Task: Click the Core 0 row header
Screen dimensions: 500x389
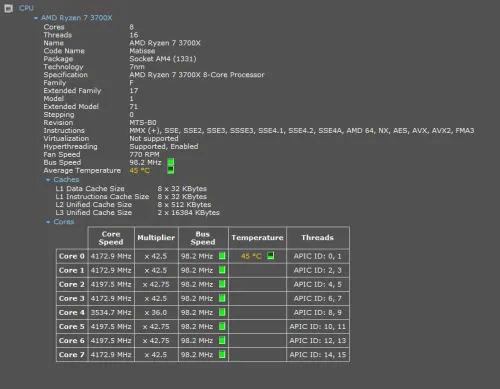Action: coord(72,256)
